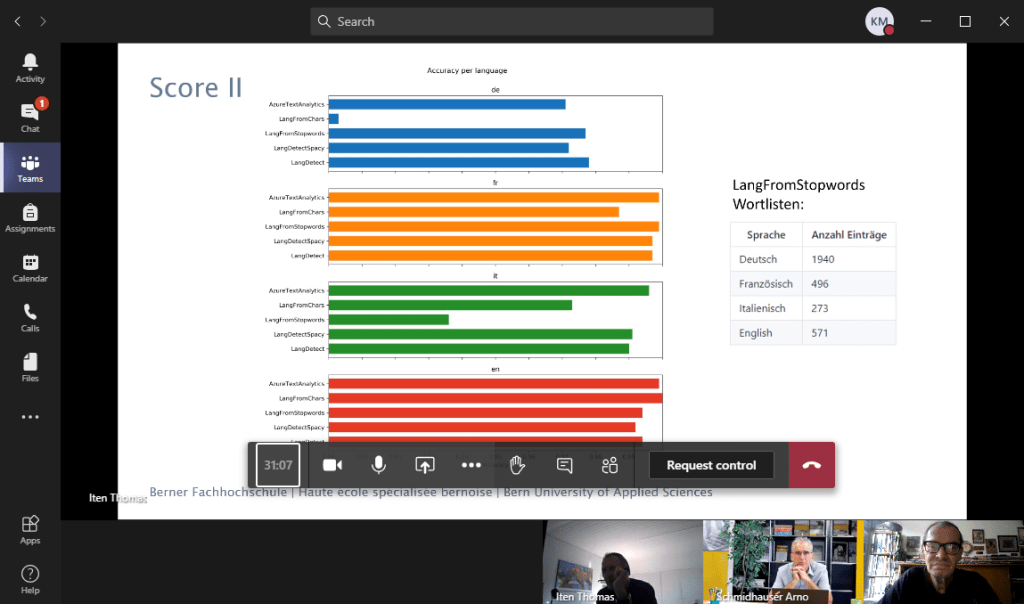Viewport: 1024px width, 604px height.
Task: Switch to the Teams tab
Action: [x=30, y=167]
